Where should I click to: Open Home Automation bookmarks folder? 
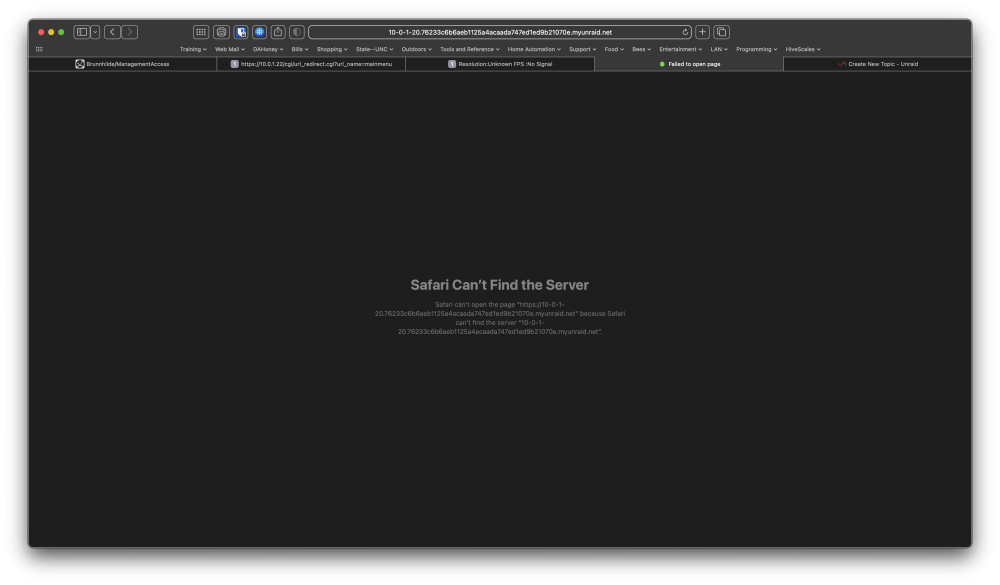[x=534, y=49]
